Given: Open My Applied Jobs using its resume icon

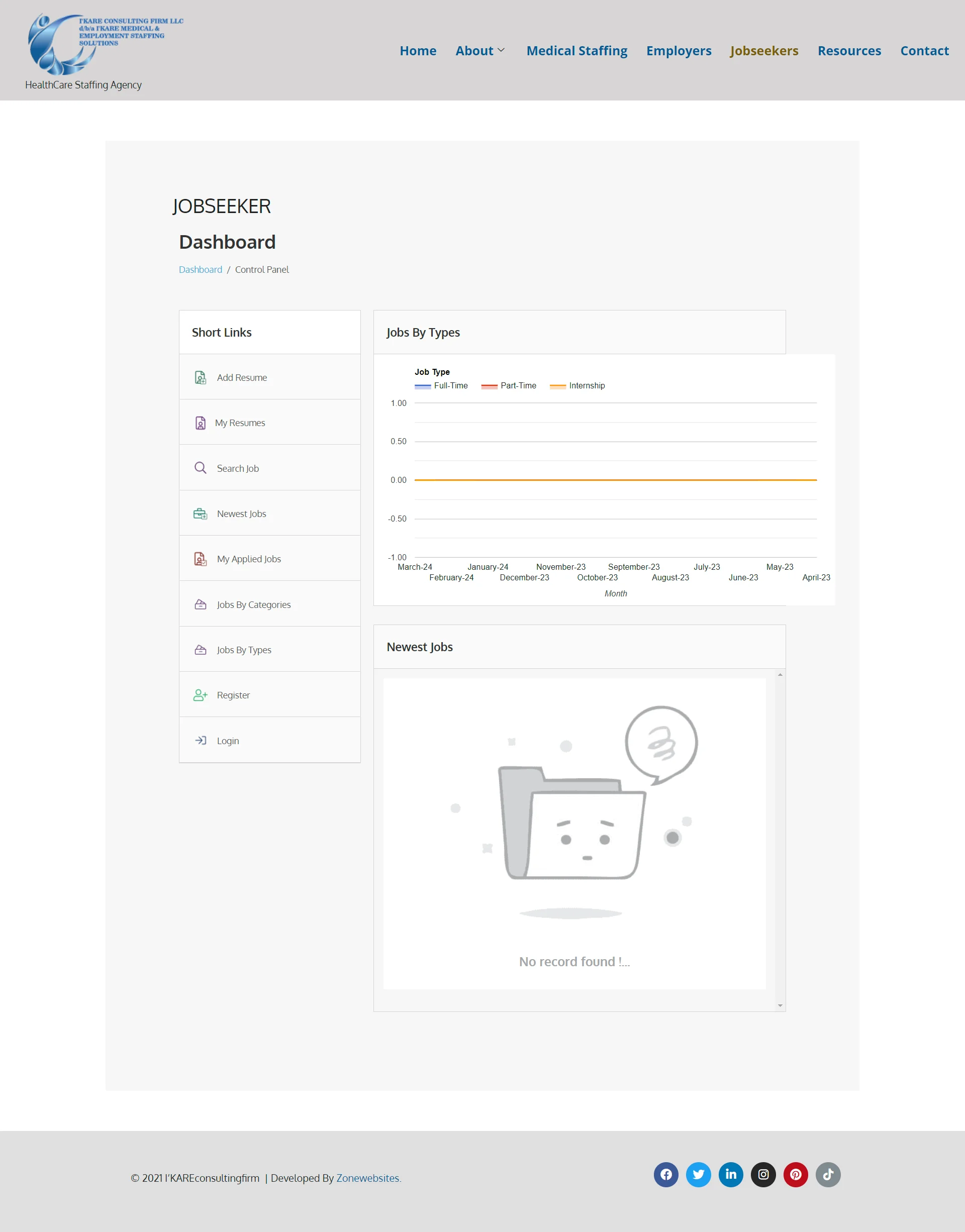Looking at the screenshot, I should pyautogui.click(x=201, y=558).
